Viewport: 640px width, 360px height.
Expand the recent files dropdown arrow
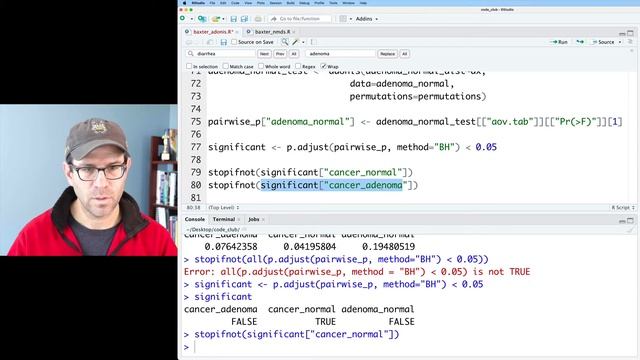pyautogui.click(x=223, y=19)
